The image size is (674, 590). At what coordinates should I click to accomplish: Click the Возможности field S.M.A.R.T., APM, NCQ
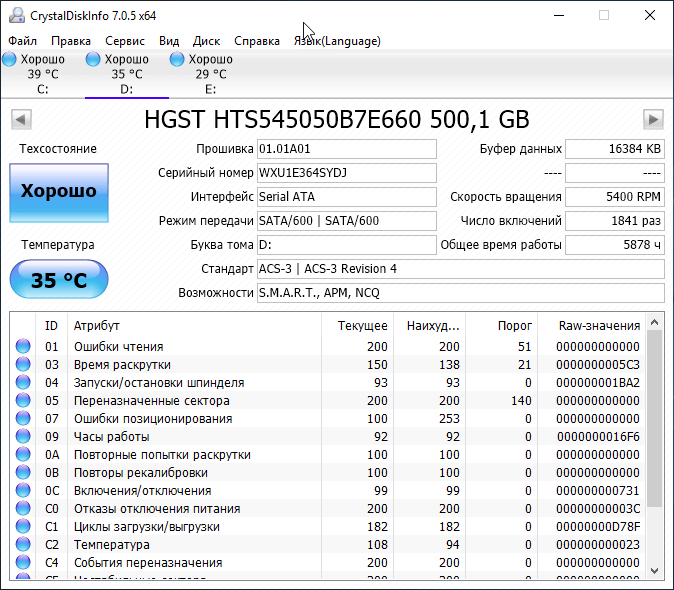(461, 293)
